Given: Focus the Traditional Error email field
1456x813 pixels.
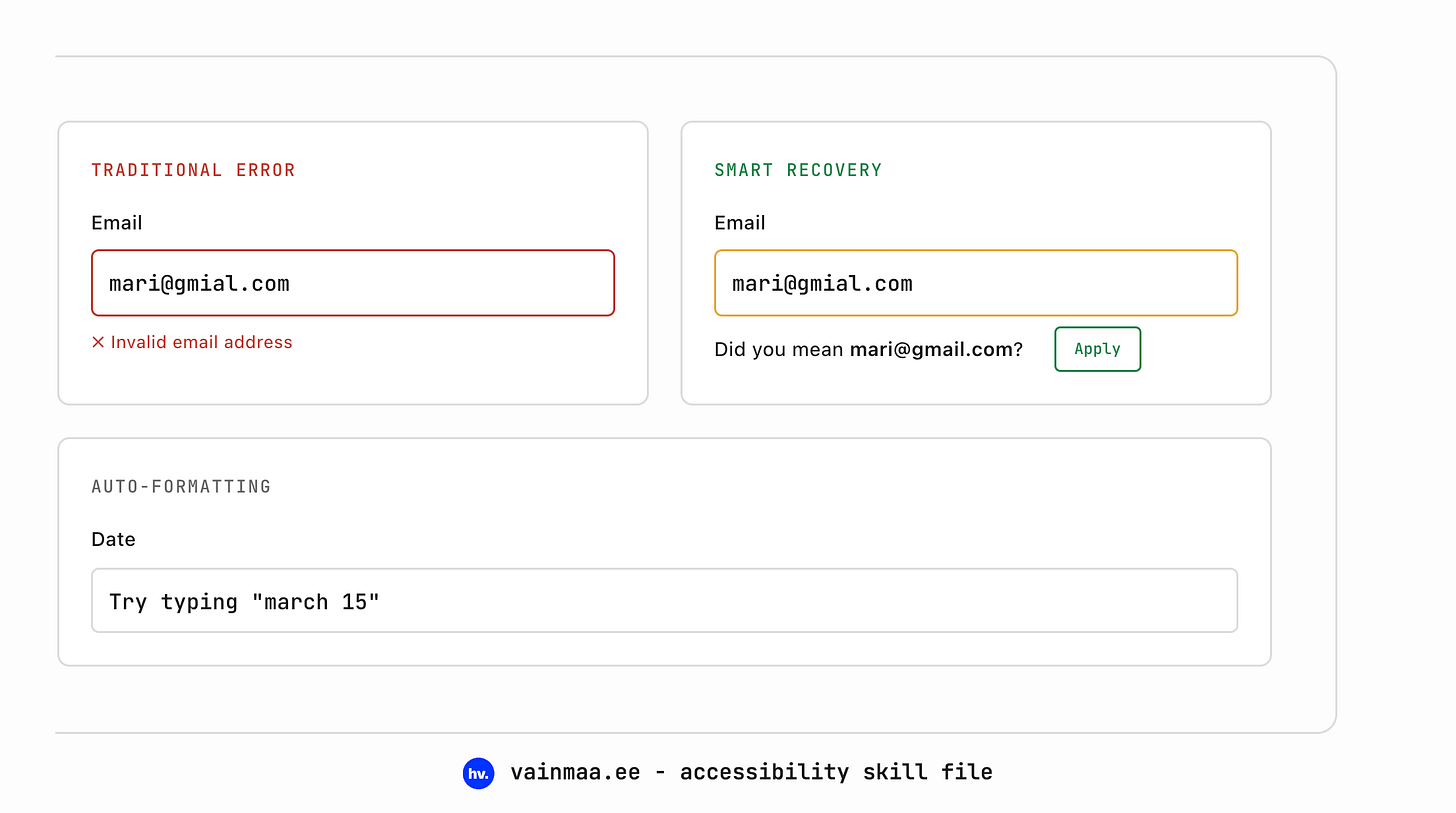Looking at the screenshot, I should [353, 283].
